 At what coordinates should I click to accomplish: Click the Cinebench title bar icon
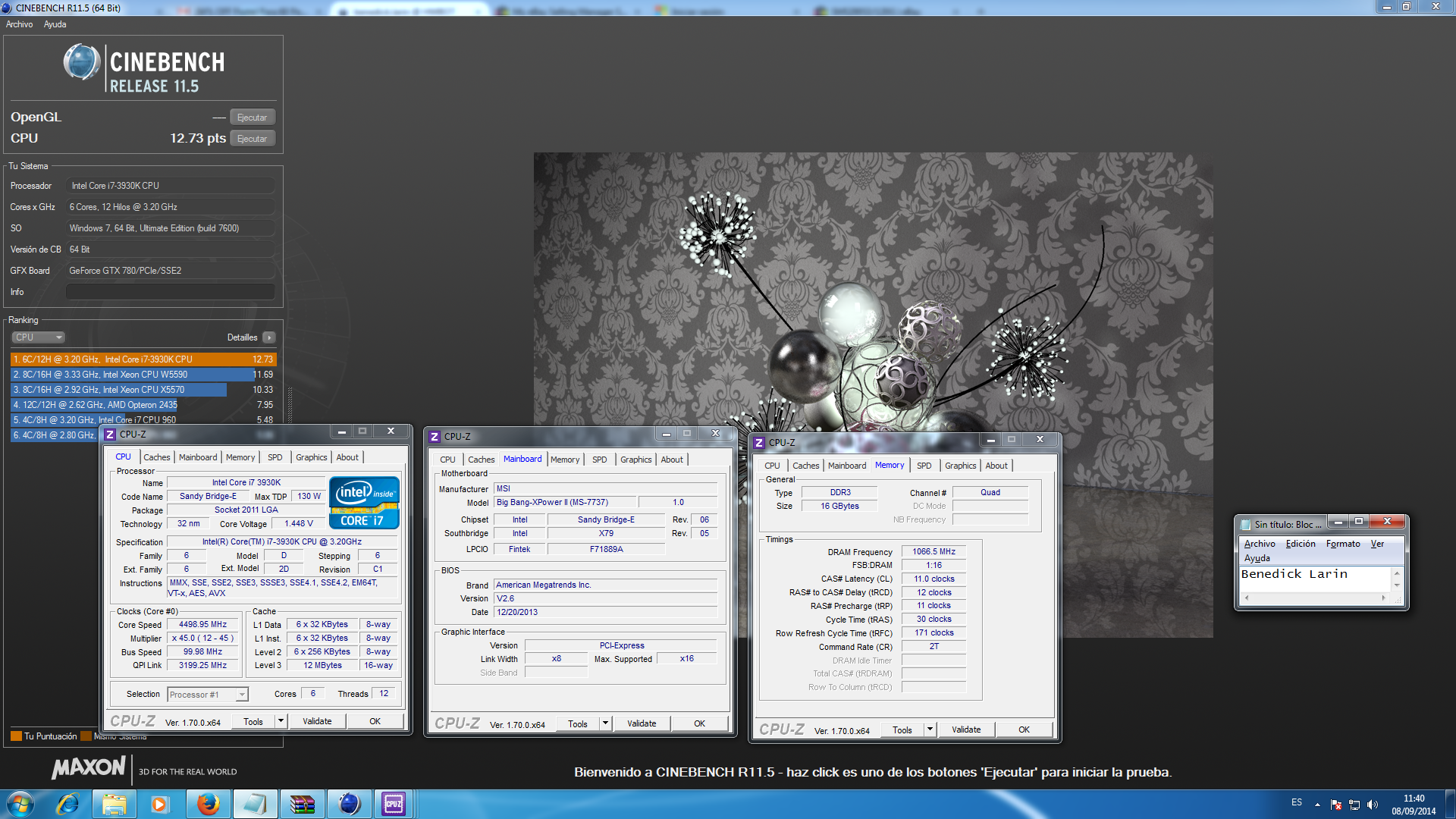point(7,8)
